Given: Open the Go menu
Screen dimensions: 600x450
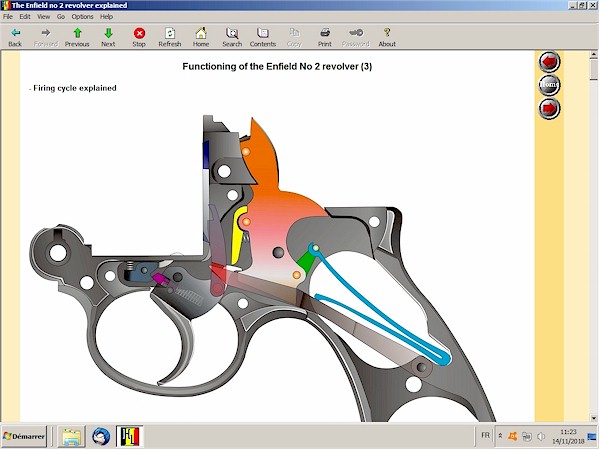Looking at the screenshot, I should click(x=61, y=17).
